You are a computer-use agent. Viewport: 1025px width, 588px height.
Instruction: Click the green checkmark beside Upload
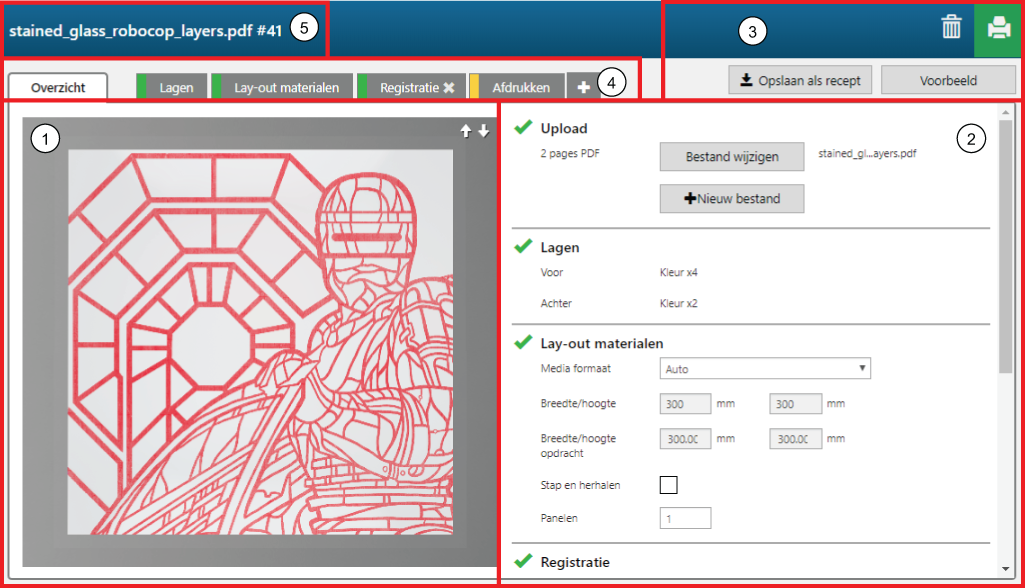coord(523,127)
